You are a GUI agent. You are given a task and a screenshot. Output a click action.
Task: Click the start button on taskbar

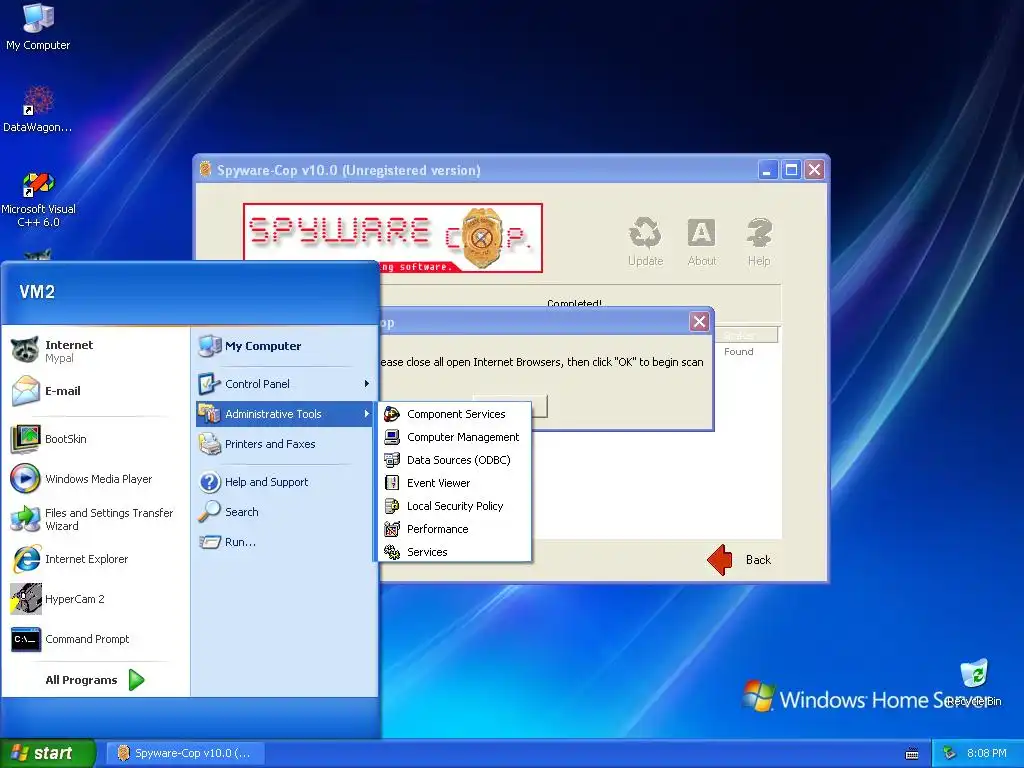[48, 753]
